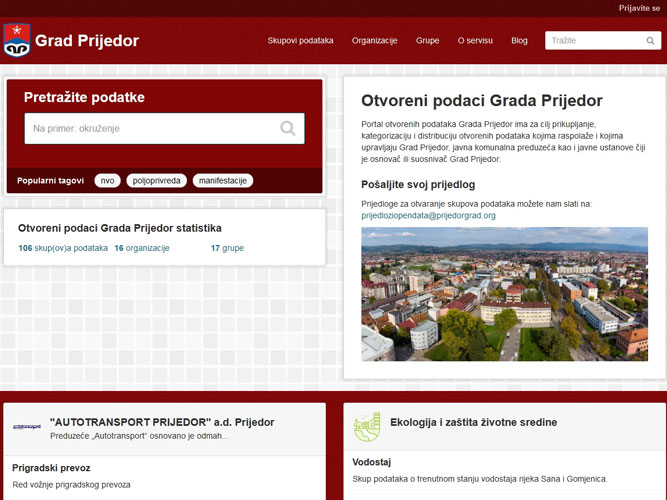
Task: Click the aerial photo of Prijedor city
Action: (x=504, y=294)
